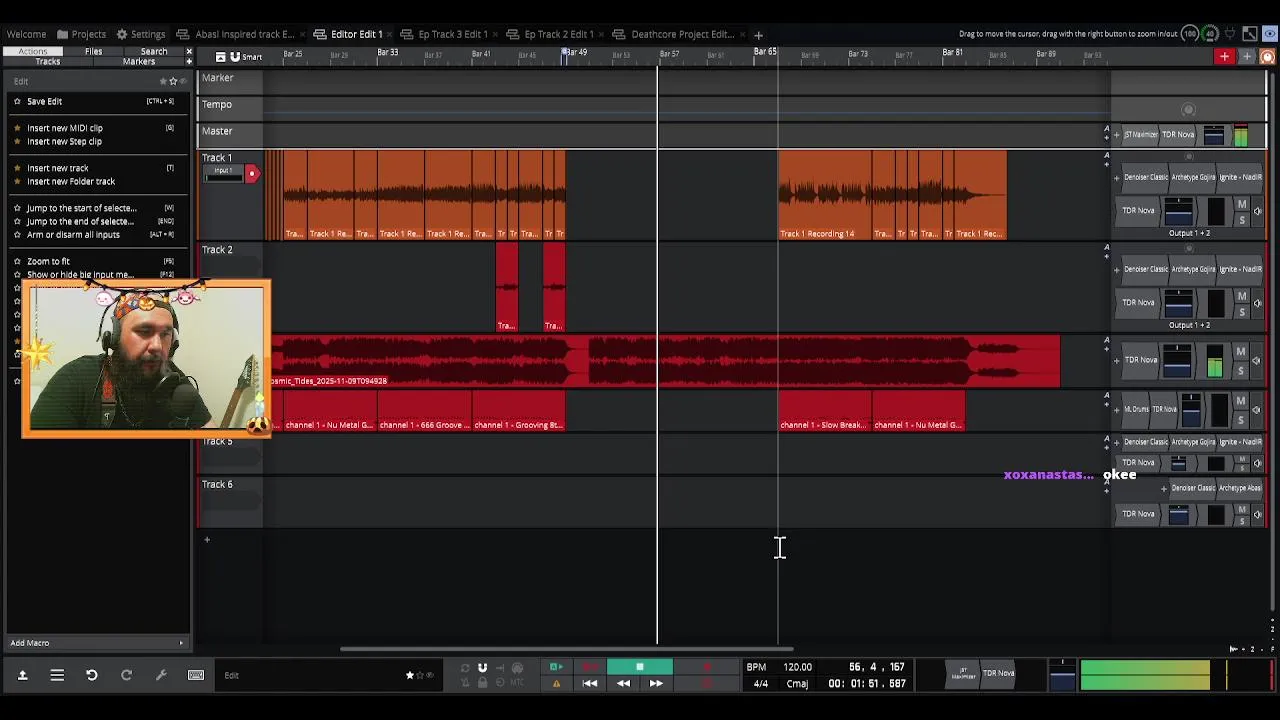Open the Markers tab in the left panel
1280x720 pixels.
click(x=139, y=62)
